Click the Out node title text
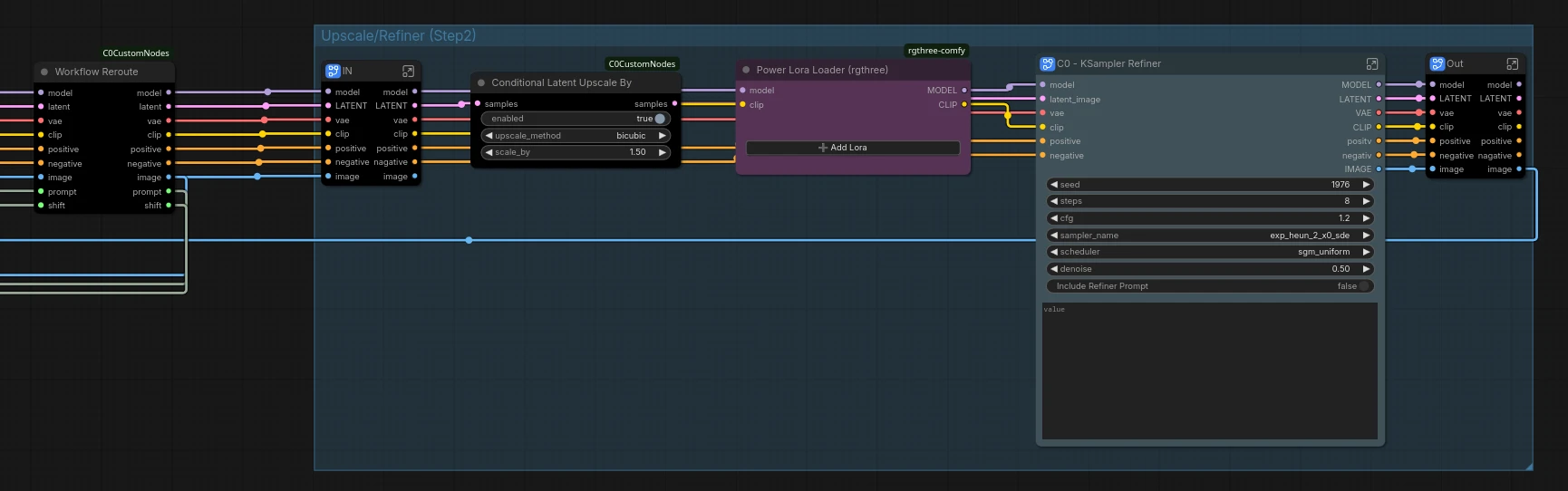The width and height of the screenshot is (1568, 491). pyautogui.click(x=1455, y=63)
